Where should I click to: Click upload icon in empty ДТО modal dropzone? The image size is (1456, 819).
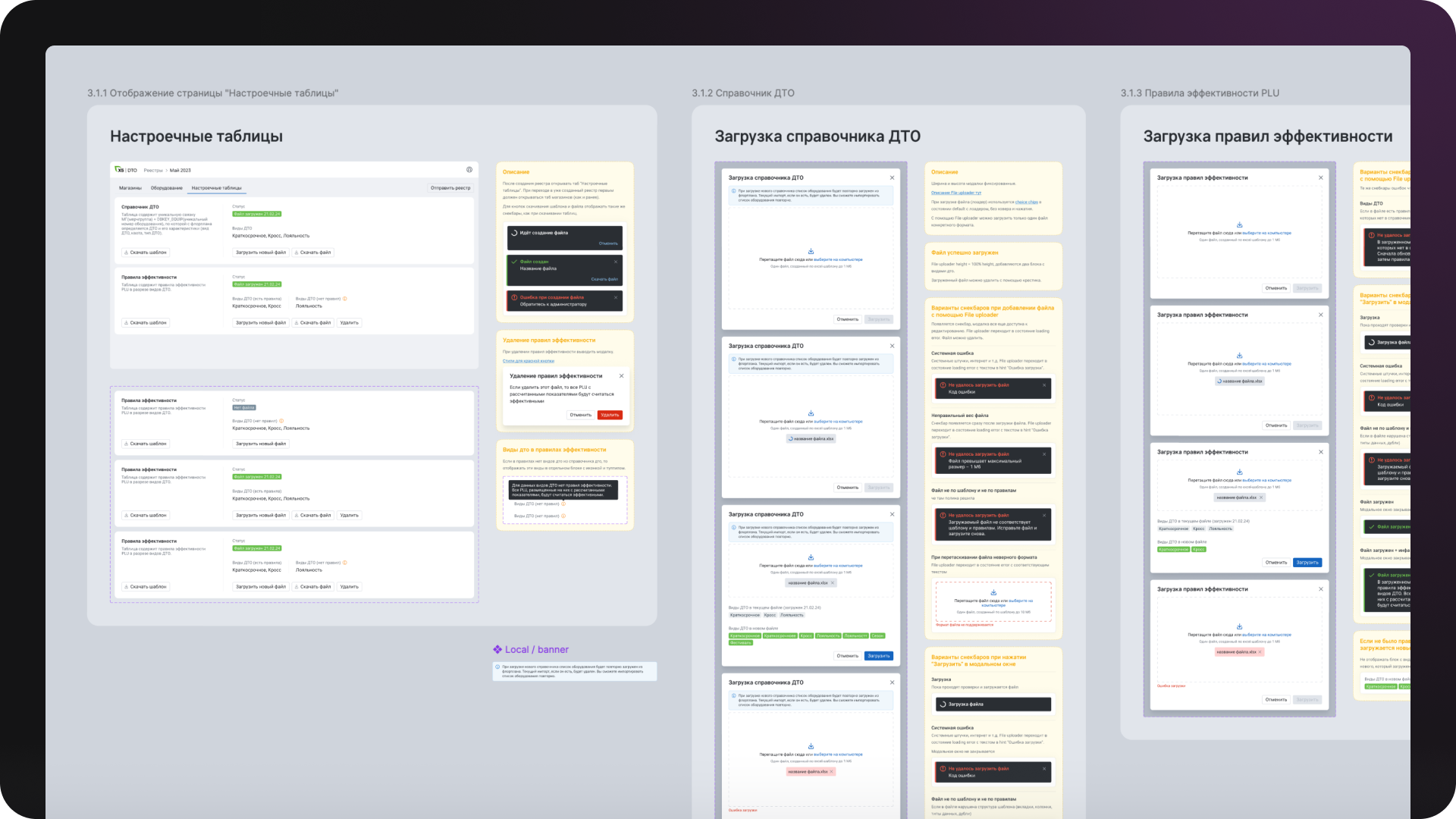click(811, 251)
